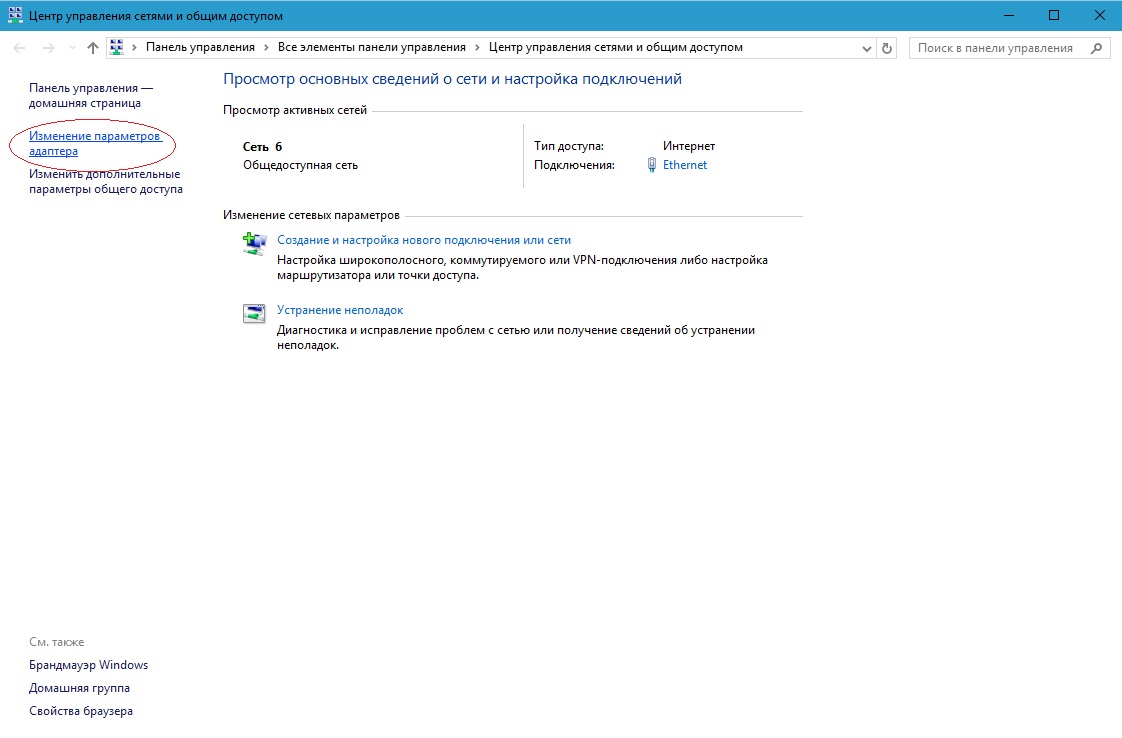Expand the address bar history dropdown
1122x738 pixels.
[866, 48]
